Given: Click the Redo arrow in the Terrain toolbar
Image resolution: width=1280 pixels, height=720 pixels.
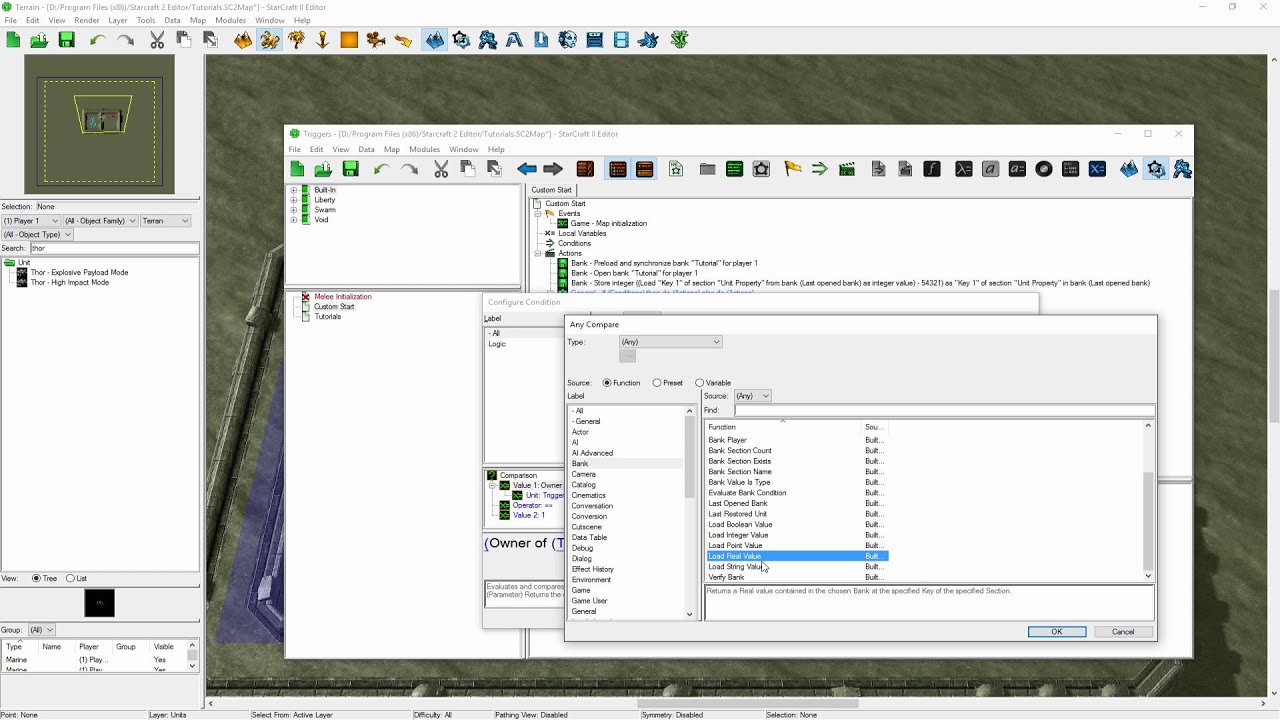Looking at the screenshot, I should (x=125, y=40).
